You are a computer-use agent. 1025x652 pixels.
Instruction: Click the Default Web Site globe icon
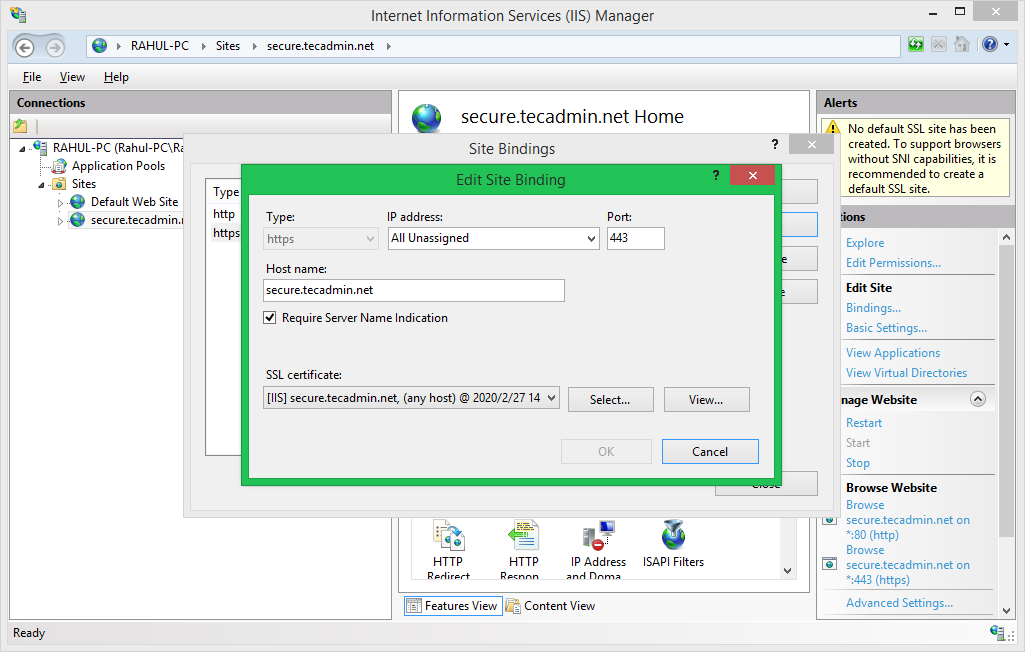tap(78, 201)
